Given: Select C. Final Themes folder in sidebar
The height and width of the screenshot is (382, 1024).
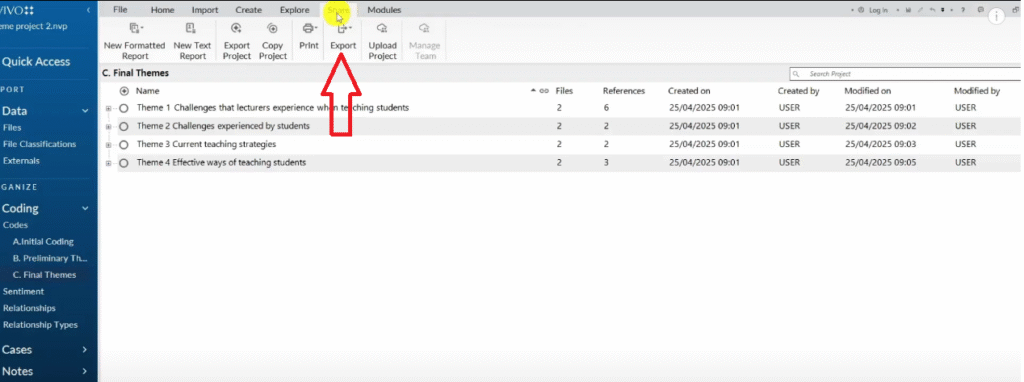Looking at the screenshot, I should pyautogui.click(x=44, y=275).
